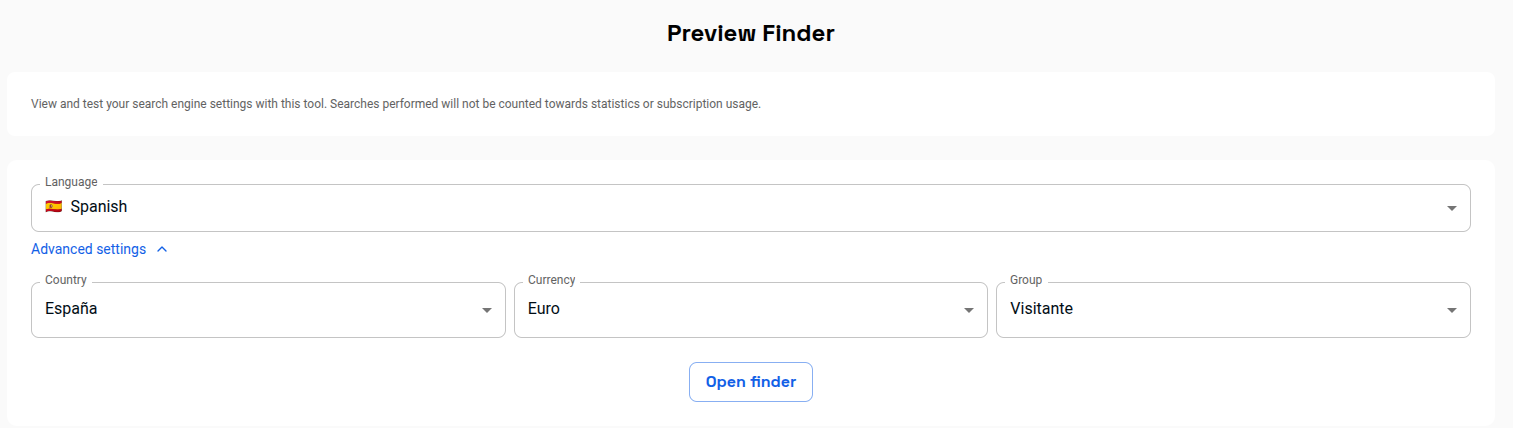Screen dimensions: 1513x428
Task: Click the Open finder button
Action: point(751,382)
